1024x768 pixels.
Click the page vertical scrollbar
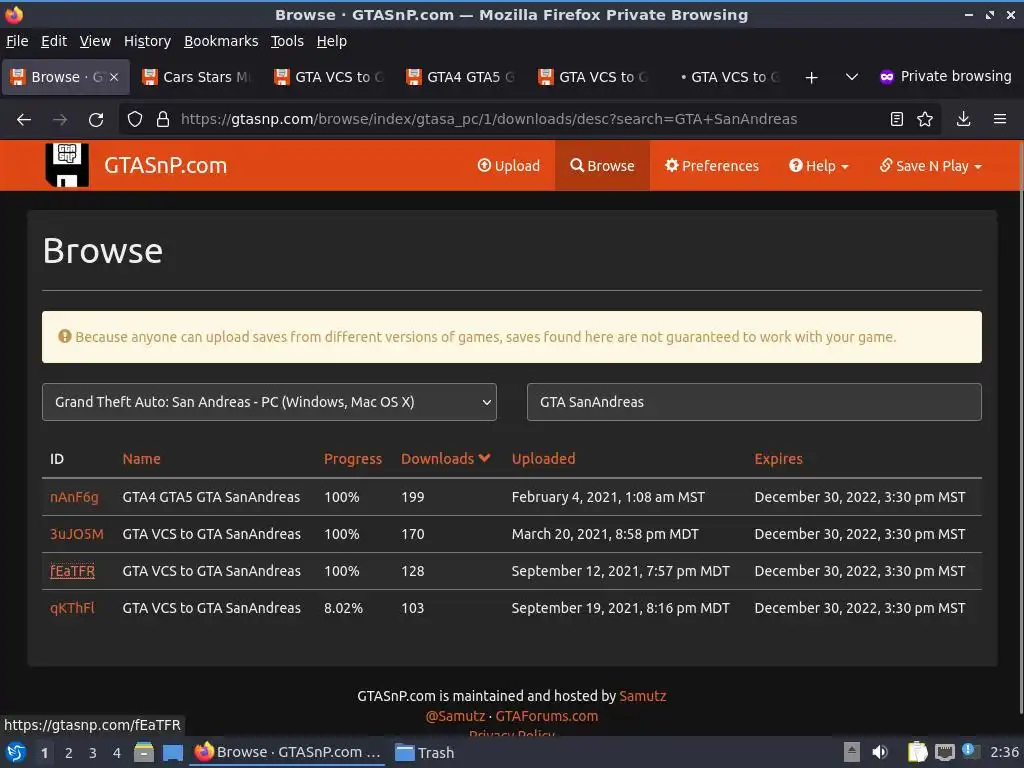click(1020, 428)
